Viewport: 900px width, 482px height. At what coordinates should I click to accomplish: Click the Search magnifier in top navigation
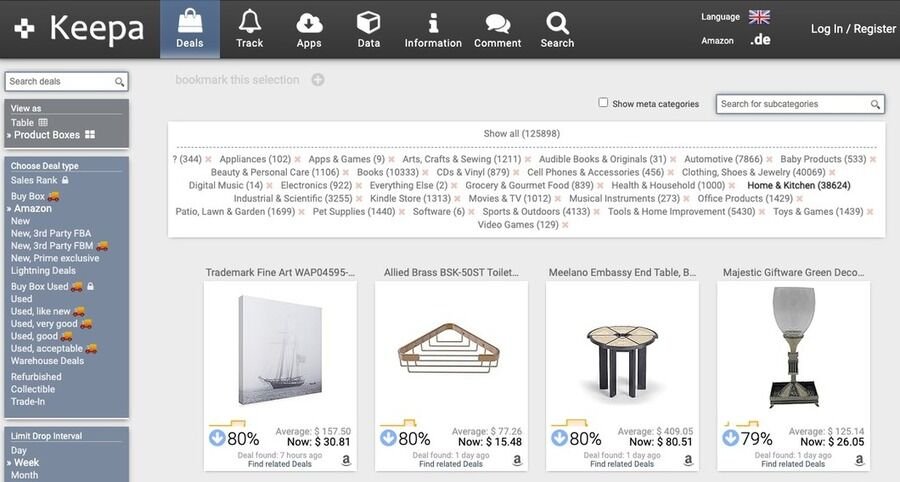coord(557,29)
